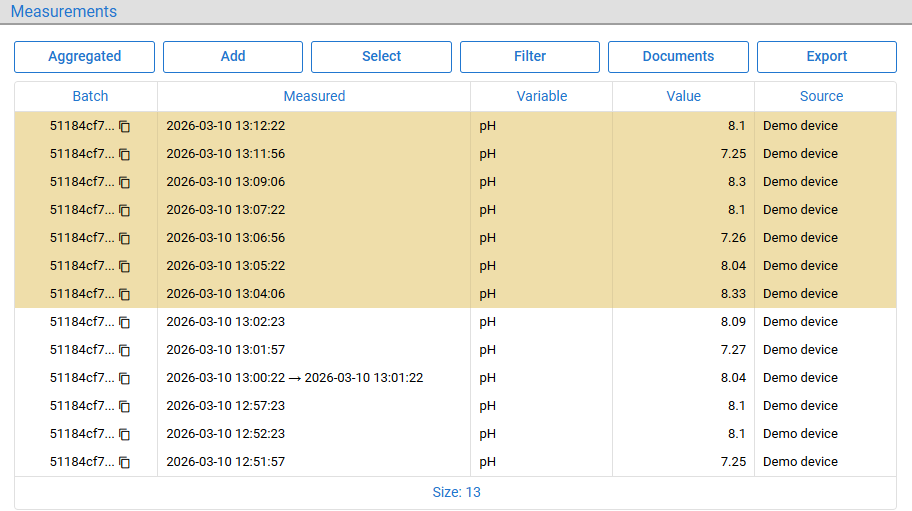The height and width of the screenshot is (511, 912).
Task: Select timestamp 2026-03-10 13:12:22
Action: click(226, 126)
